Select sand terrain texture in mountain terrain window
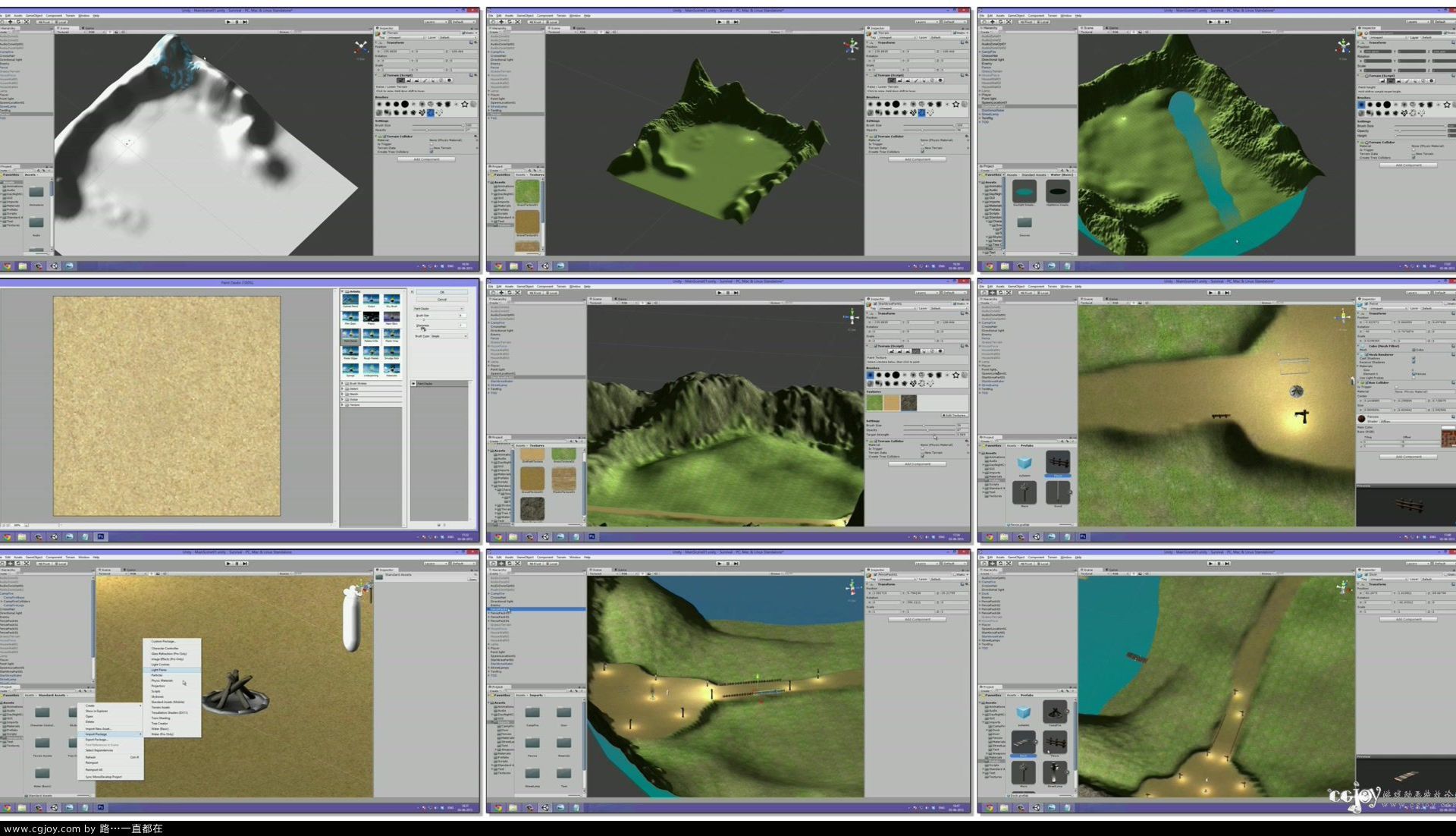1456x836 pixels. tap(892, 403)
